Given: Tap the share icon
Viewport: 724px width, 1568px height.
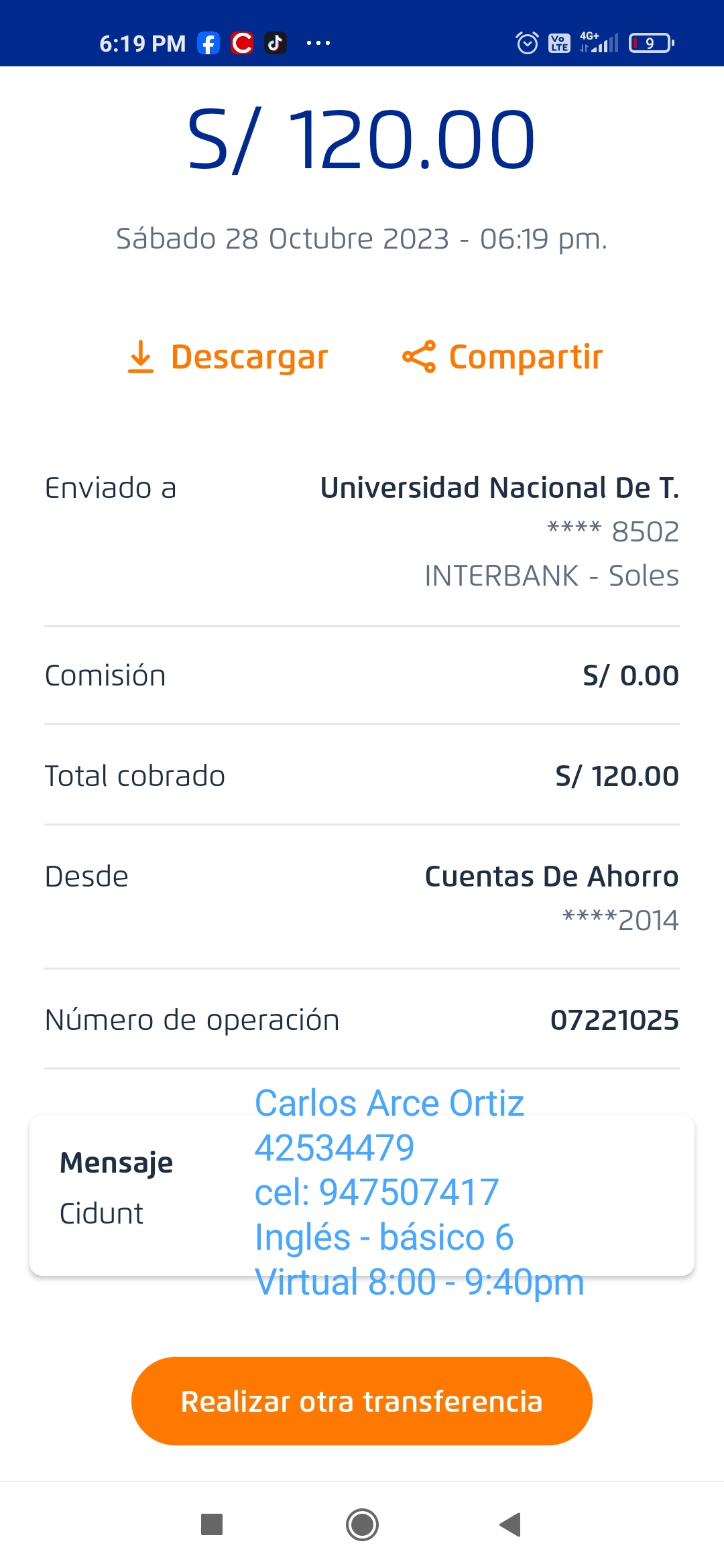Looking at the screenshot, I should tap(419, 356).
